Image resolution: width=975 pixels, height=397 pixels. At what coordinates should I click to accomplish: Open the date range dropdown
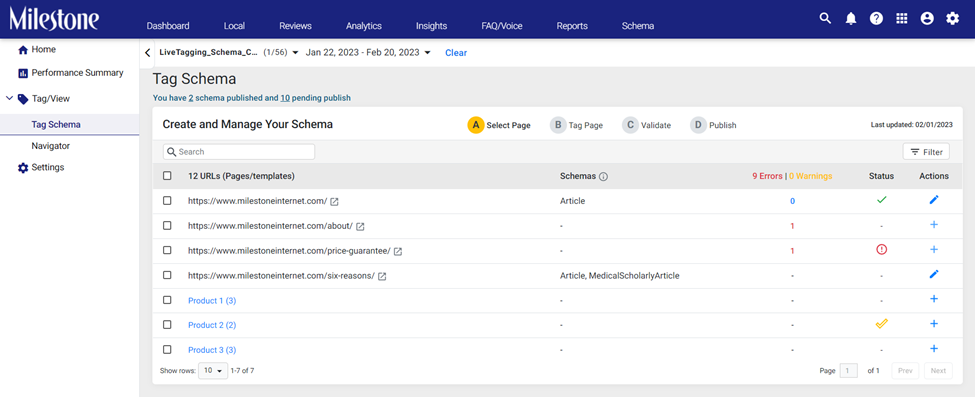point(368,53)
